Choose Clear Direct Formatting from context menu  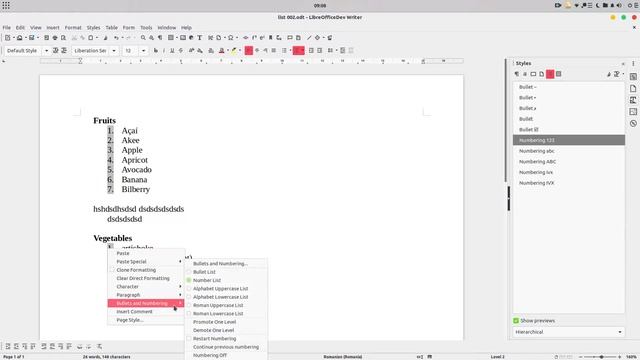pyautogui.click(x=146, y=278)
